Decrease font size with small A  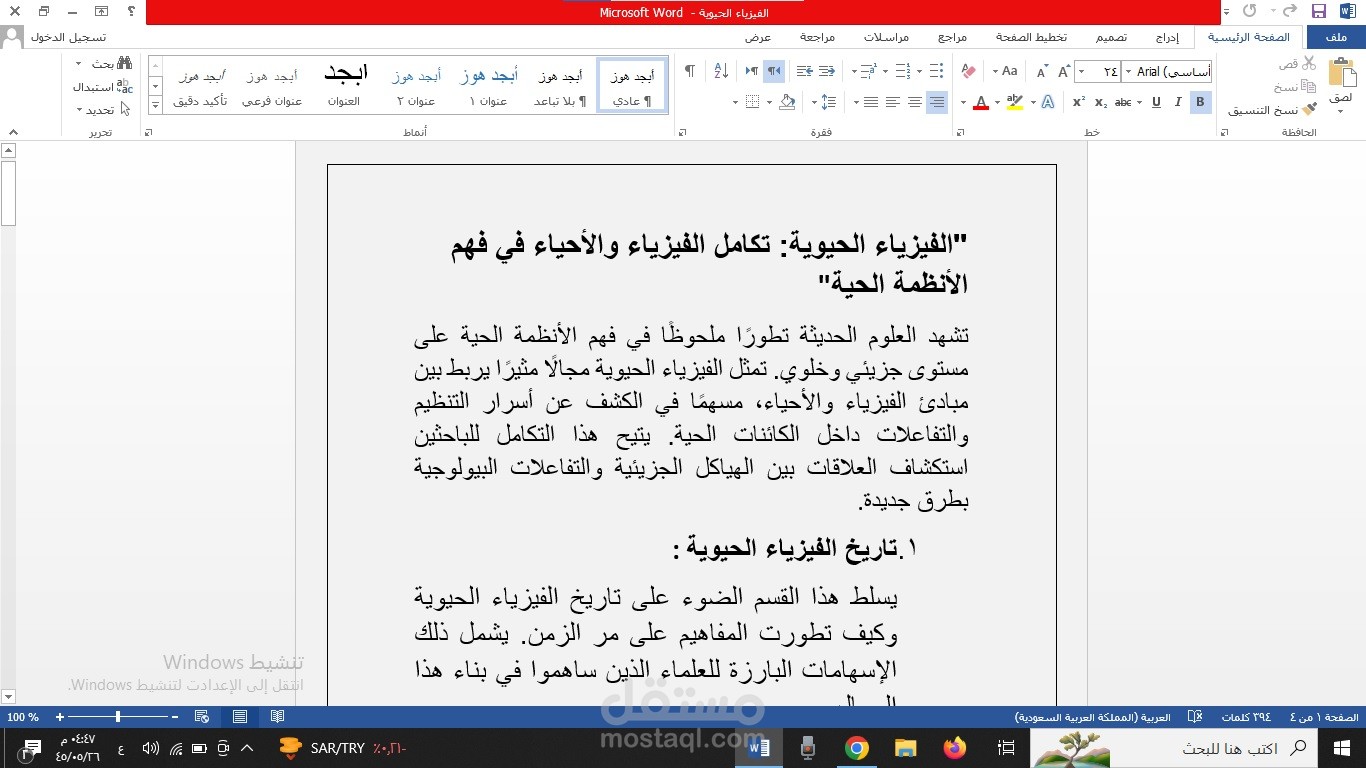[x=1041, y=71]
